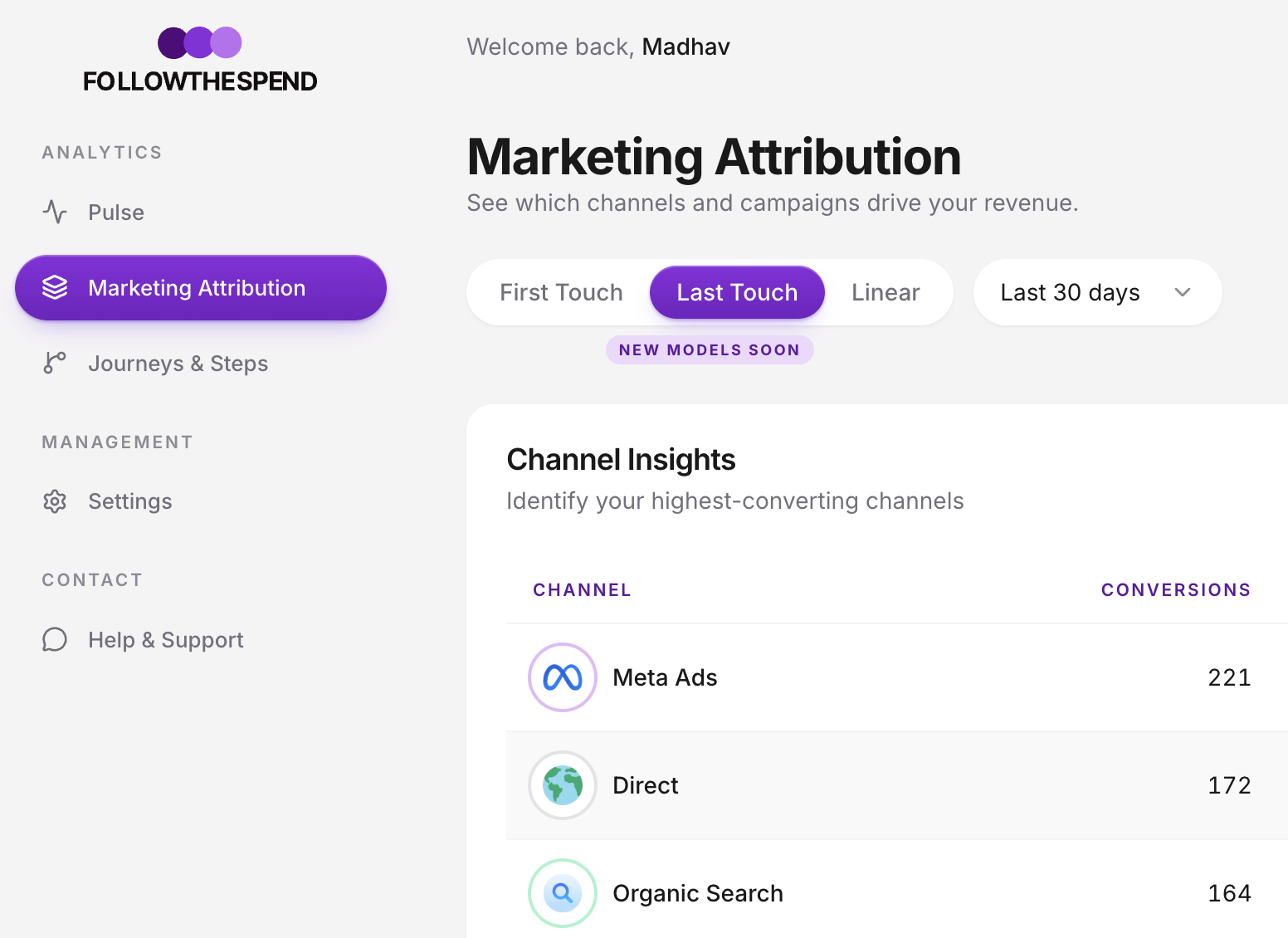
Task: Sort by the CONVERSIONS column header
Action: [x=1176, y=590]
